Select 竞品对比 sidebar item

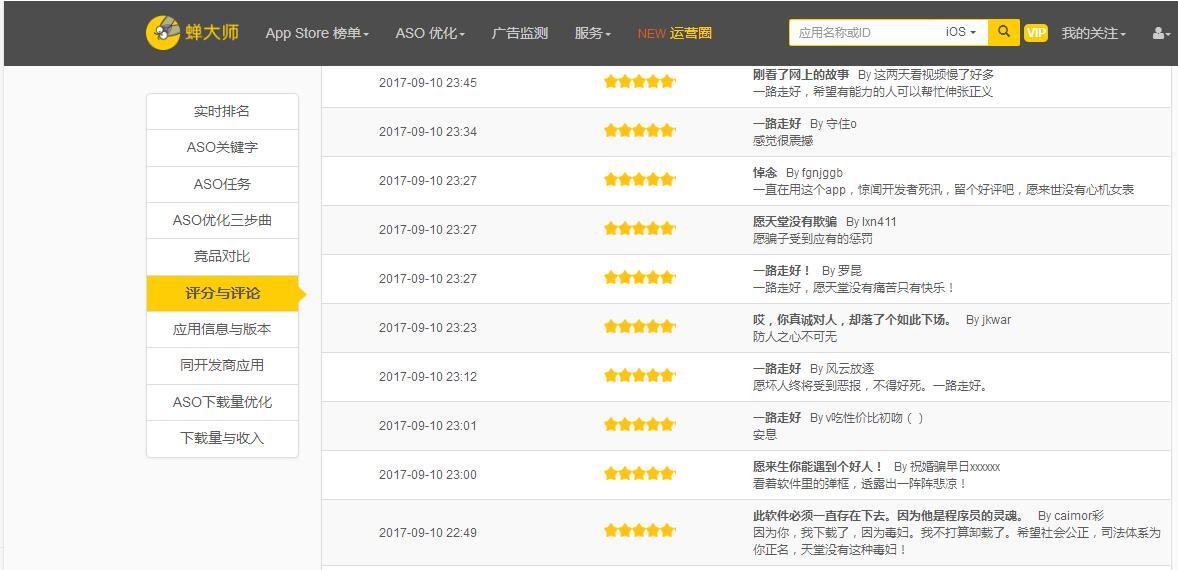pyautogui.click(x=222, y=256)
